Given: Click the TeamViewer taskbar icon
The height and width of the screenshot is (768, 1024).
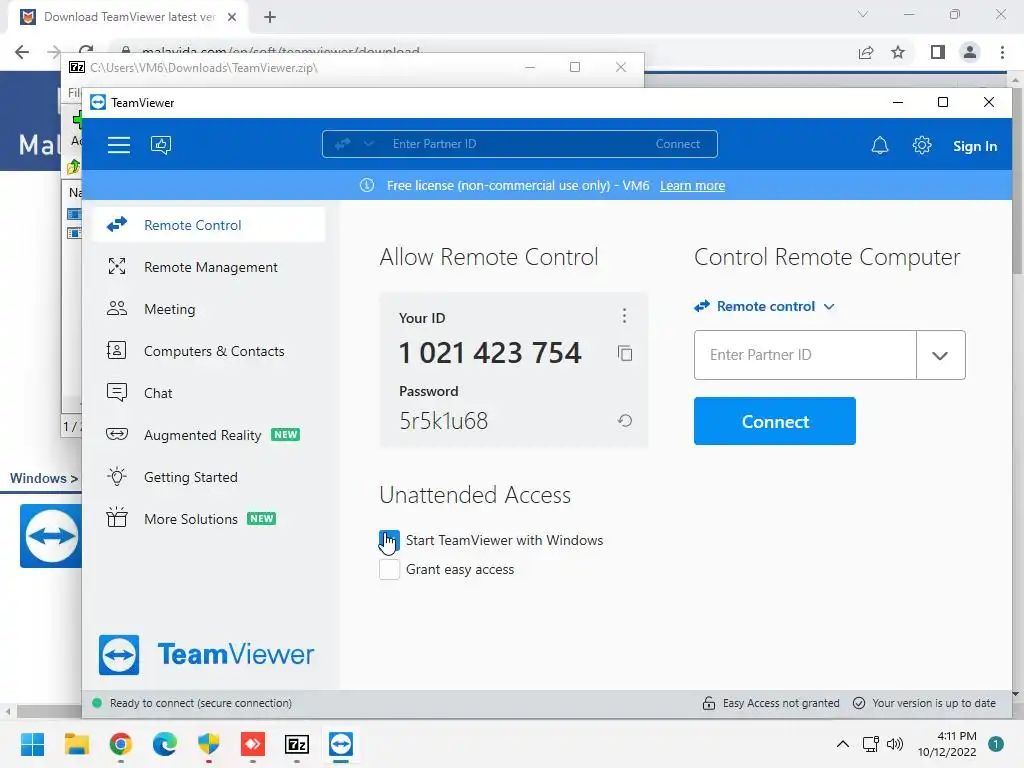Looking at the screenshot, I should point(341,744).
